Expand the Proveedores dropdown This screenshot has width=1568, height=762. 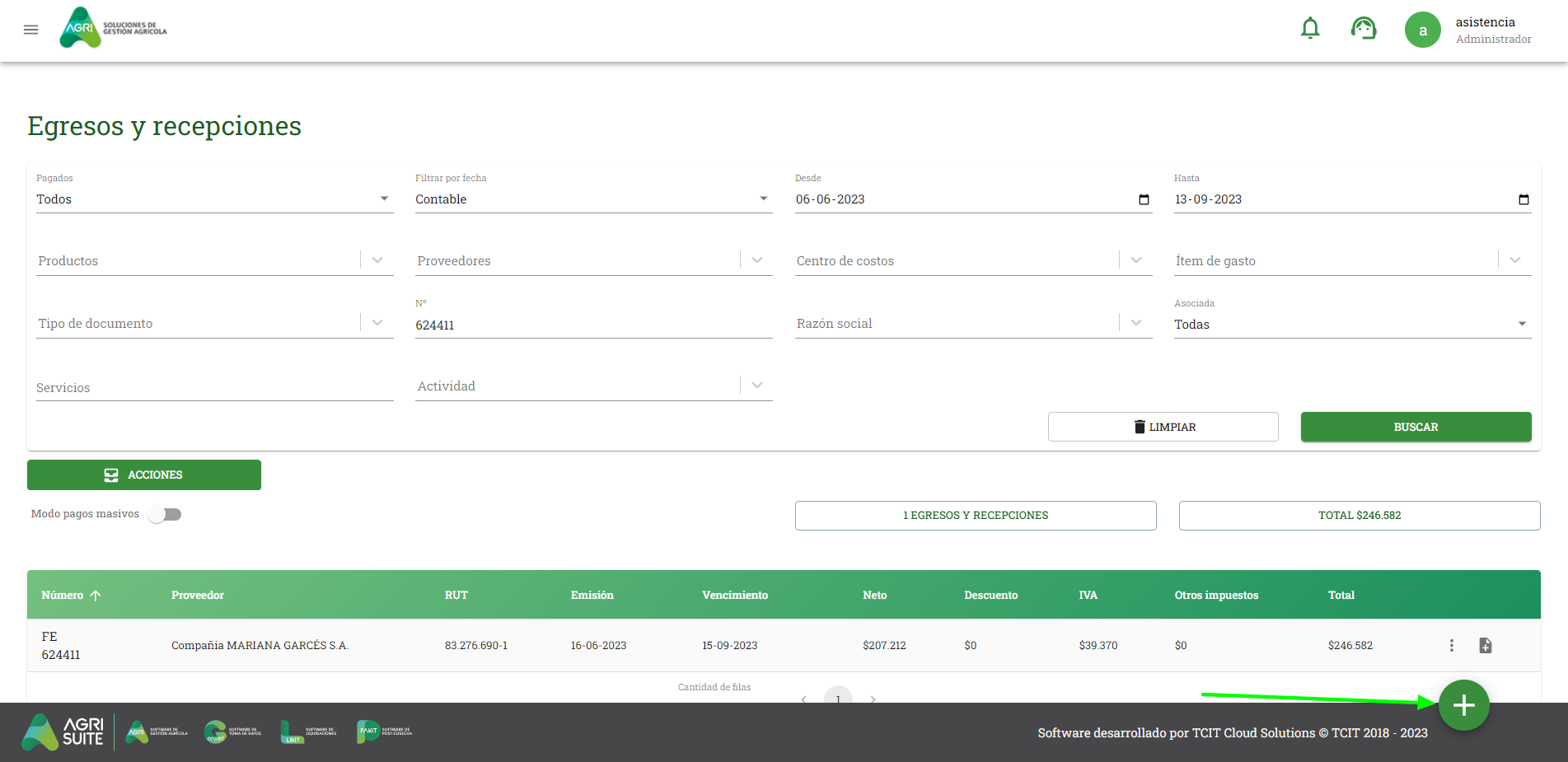pyautogui.click(x=757, y=260)
